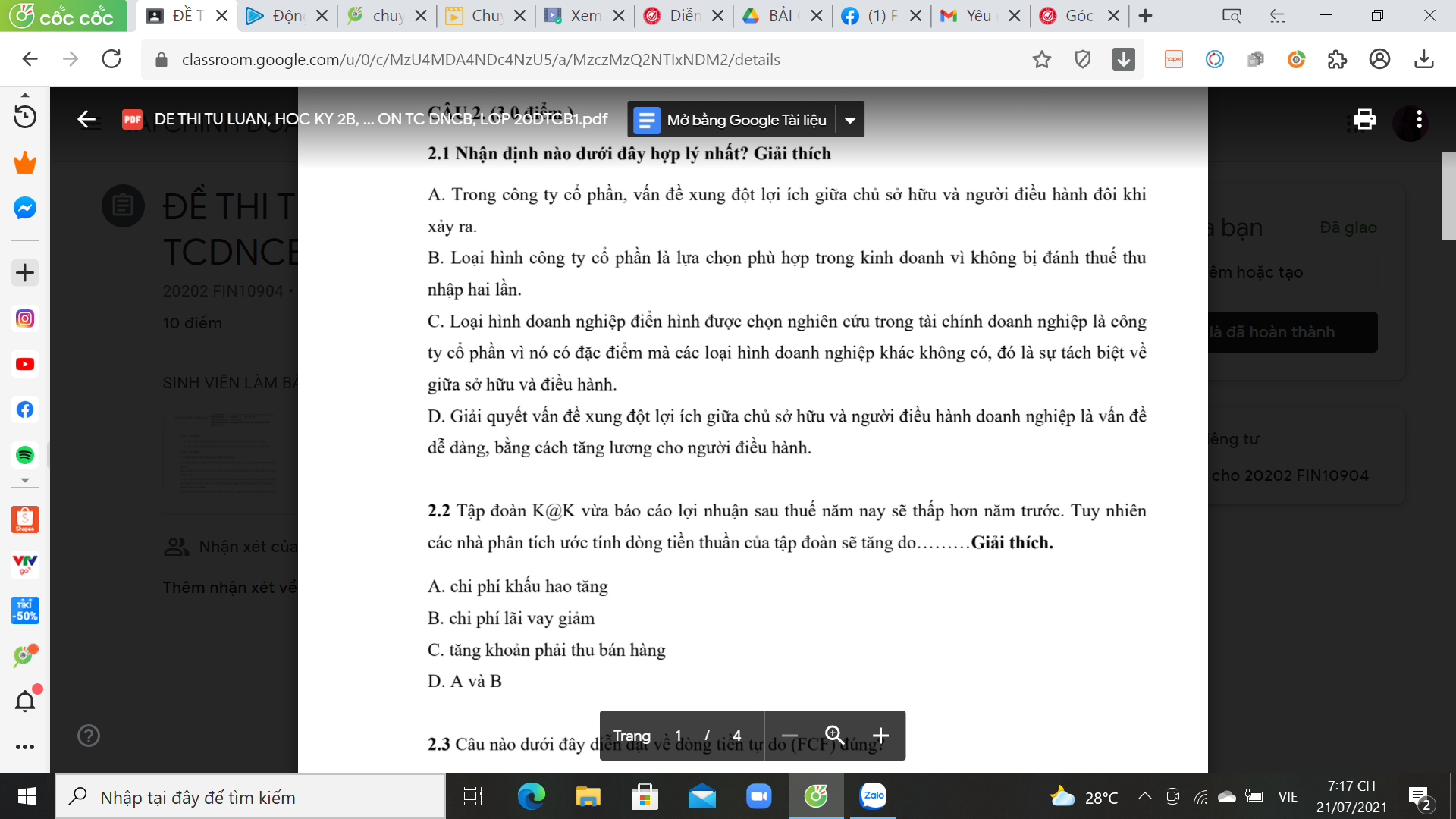Open Tiki from the sidebar

(25, 610)
